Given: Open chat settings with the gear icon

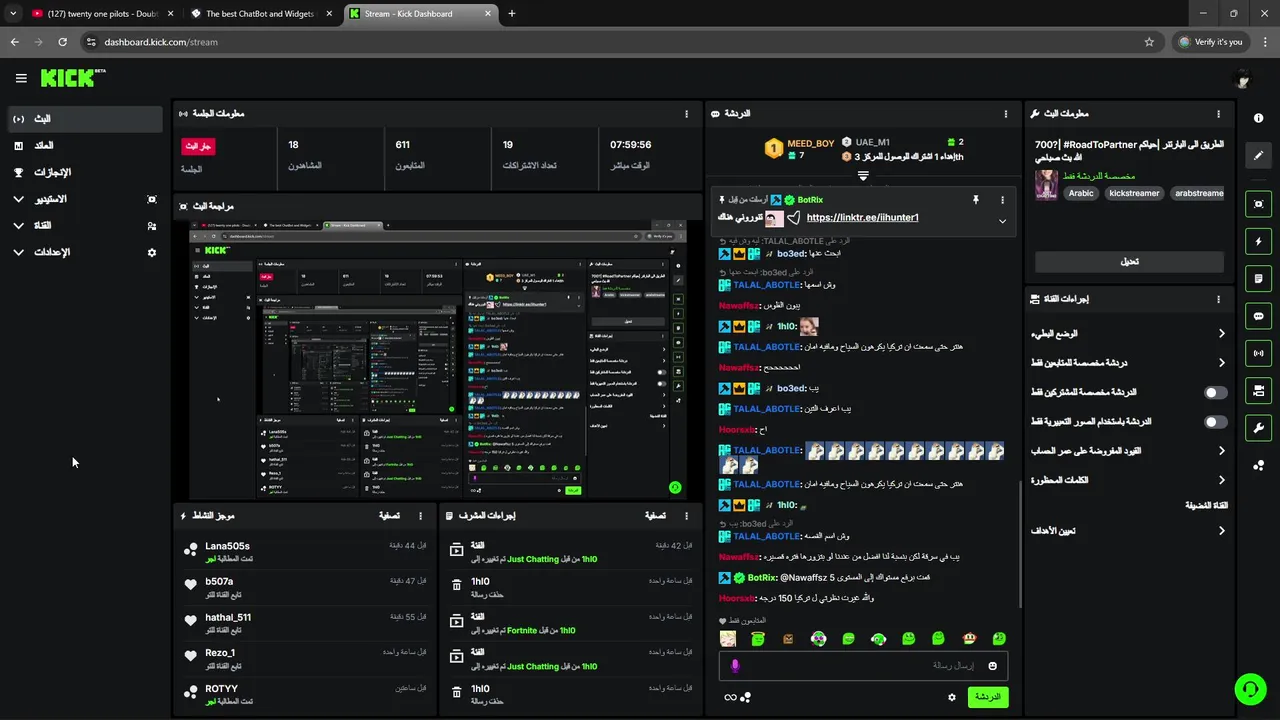Looking at the screenshot, I should [952, 697].
